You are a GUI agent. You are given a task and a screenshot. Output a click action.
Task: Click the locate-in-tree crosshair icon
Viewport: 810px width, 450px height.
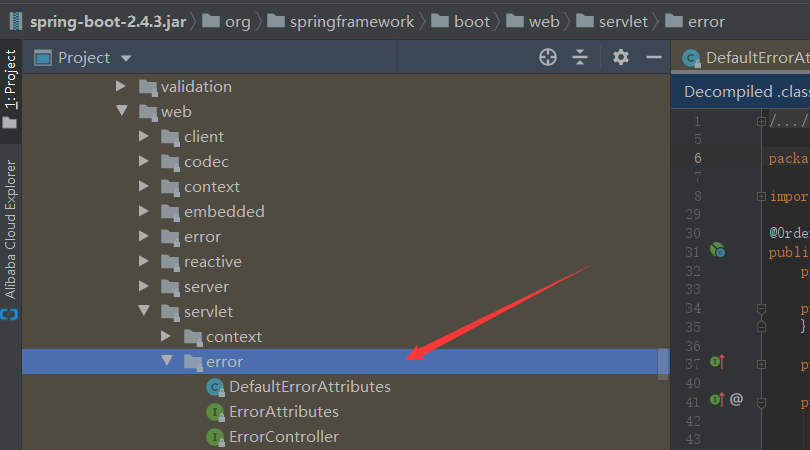coord(548,57)
